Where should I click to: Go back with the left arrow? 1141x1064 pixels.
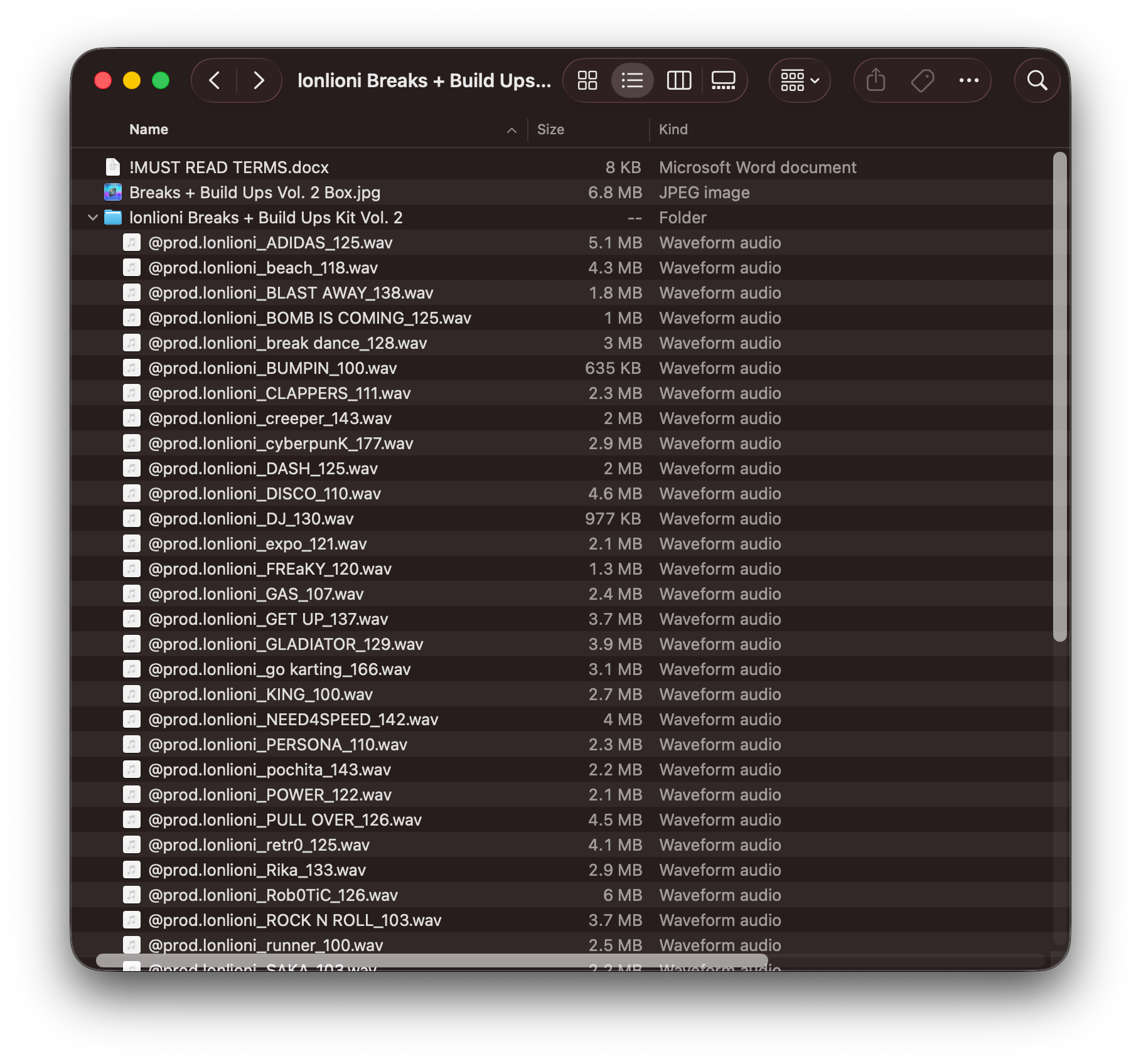[215, 80]
